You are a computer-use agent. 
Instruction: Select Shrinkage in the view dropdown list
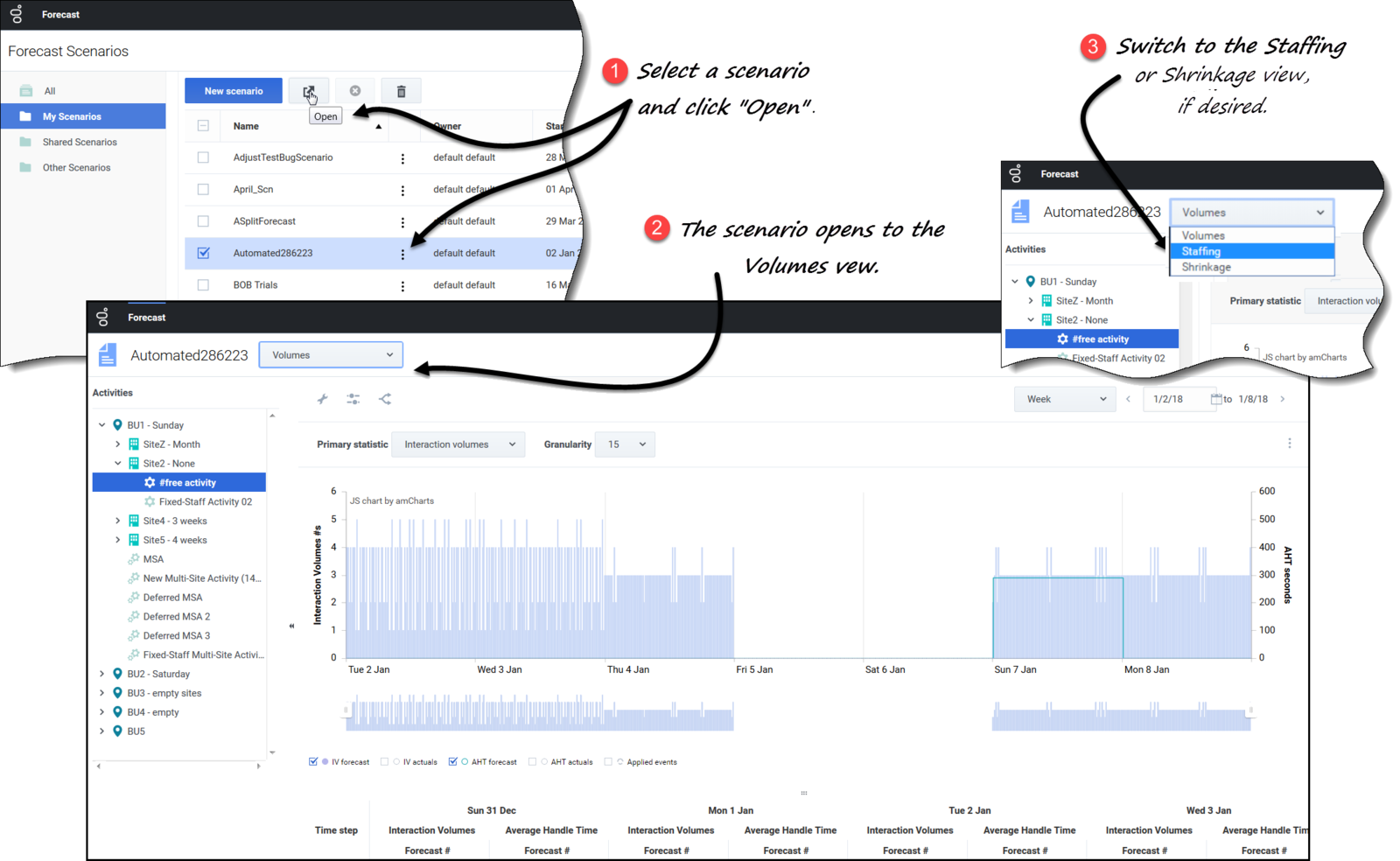coord(1252,267)
